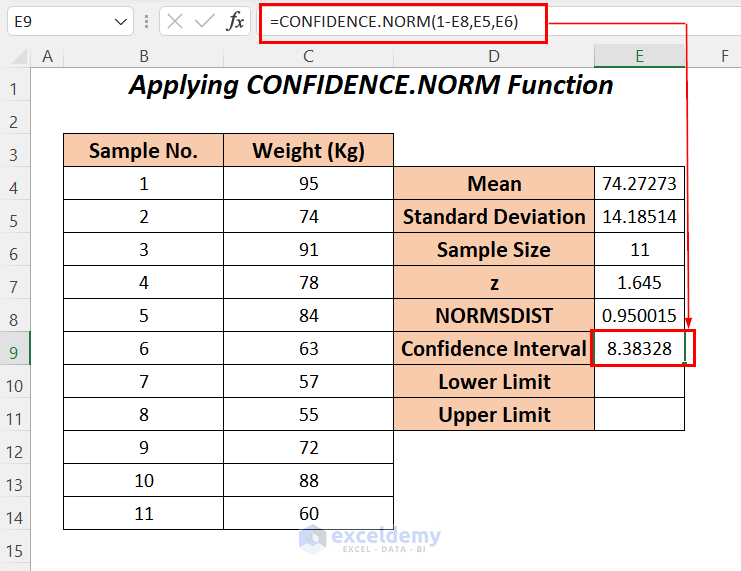
Task: Select column F header
Action: pyautogui.click(x=724, y=56)
